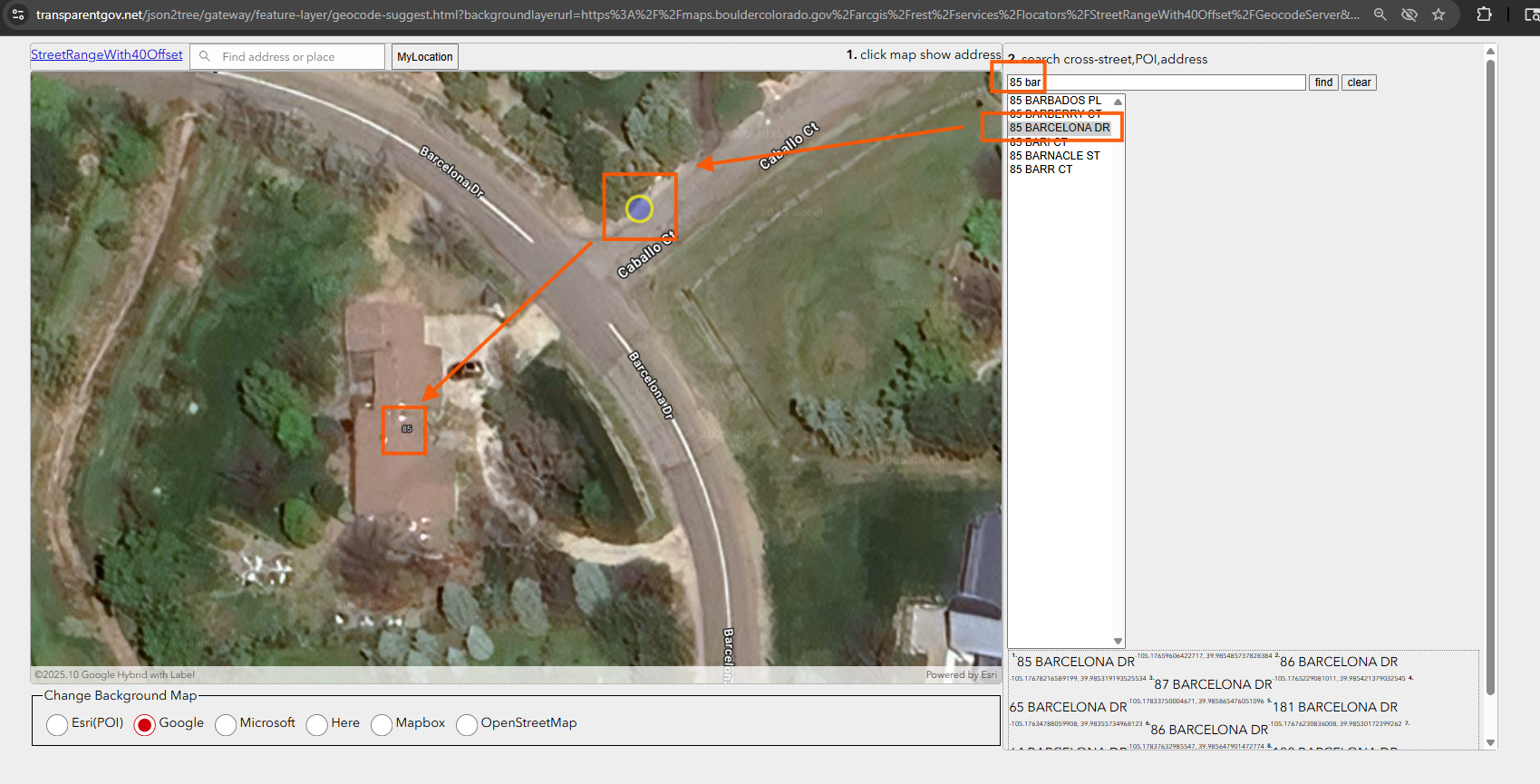Bookmark this page with the star icon
Screen dimensions: 1540x784
click(x=1438, y=15)
